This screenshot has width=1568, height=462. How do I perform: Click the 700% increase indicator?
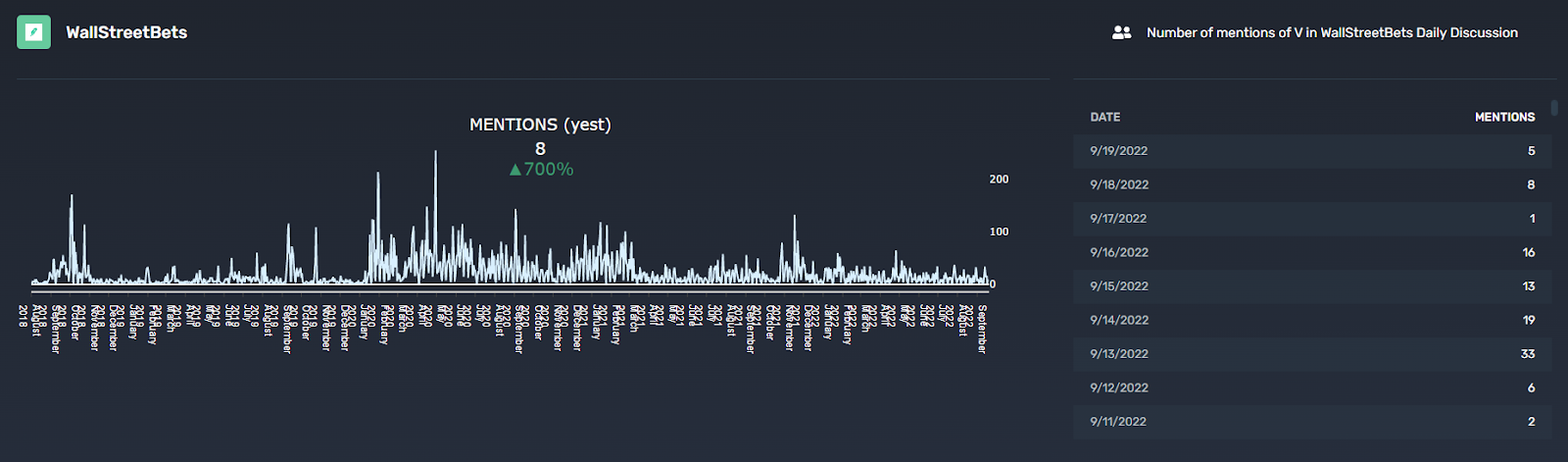coord(541,169)
